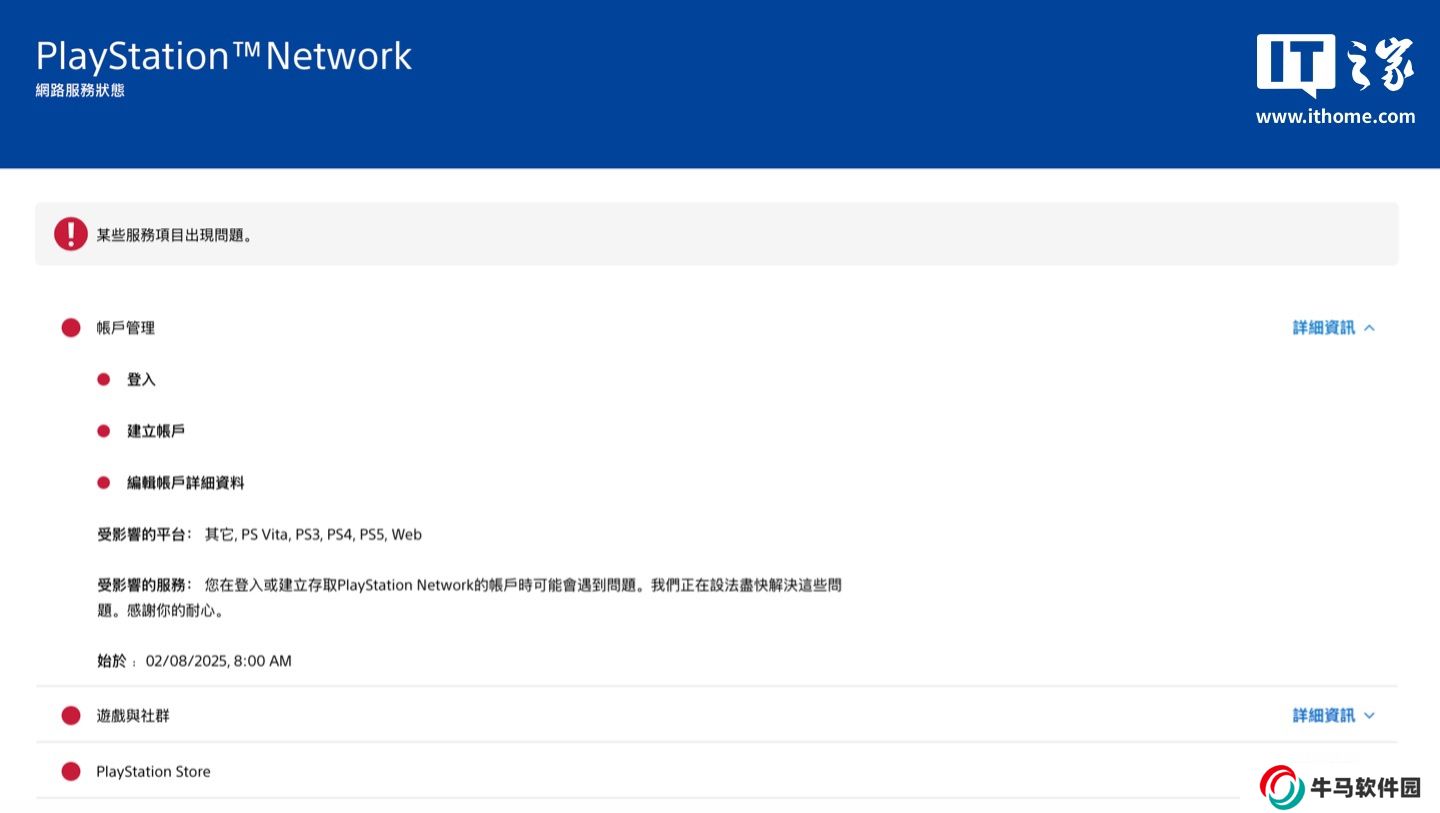Click the IT之家 logo in the header
Image resolution: width=1440 pixels, height=813 pixels.
coord(1335,65)
